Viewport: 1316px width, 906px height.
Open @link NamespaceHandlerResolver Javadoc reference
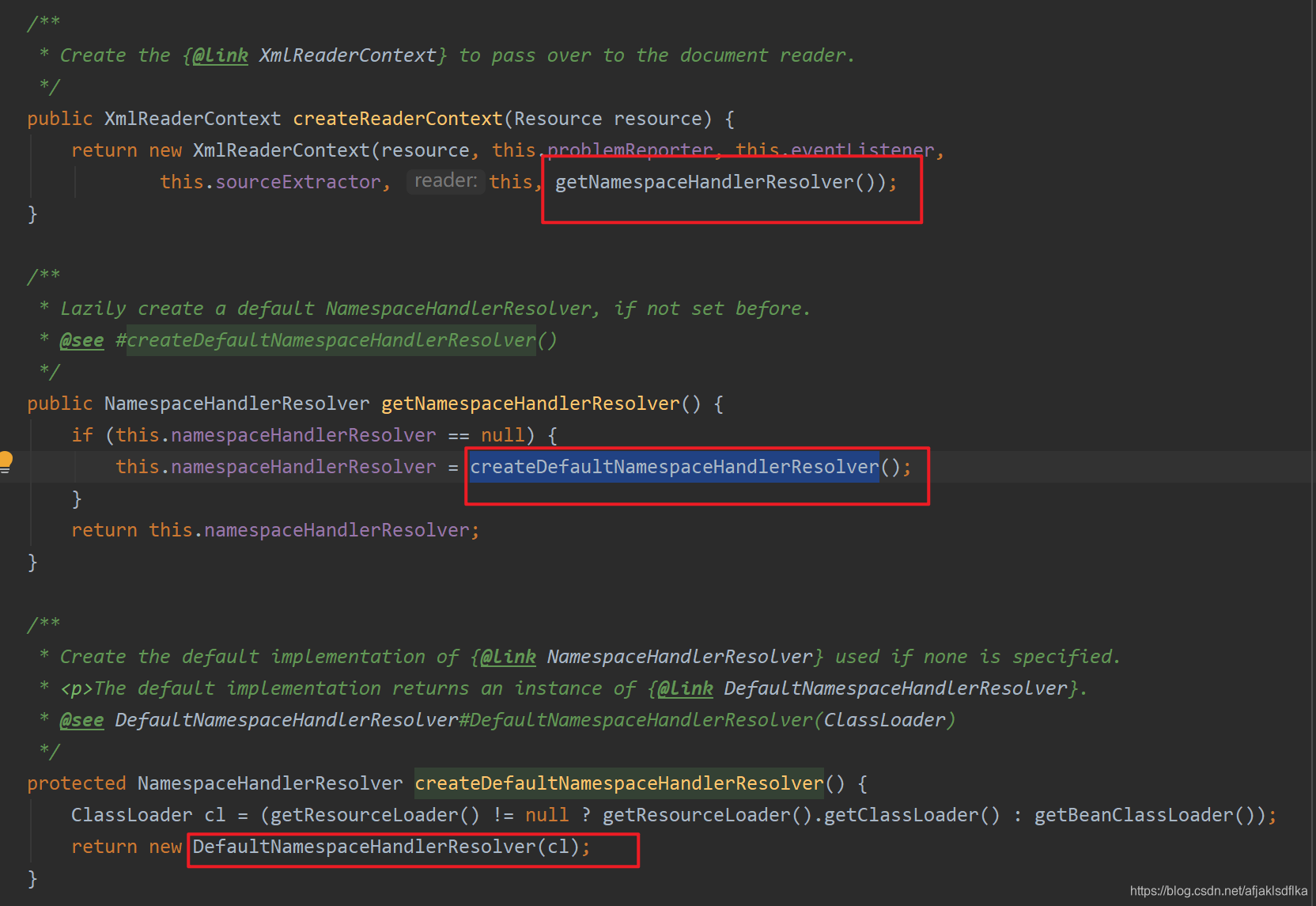[x=680, y=657]
